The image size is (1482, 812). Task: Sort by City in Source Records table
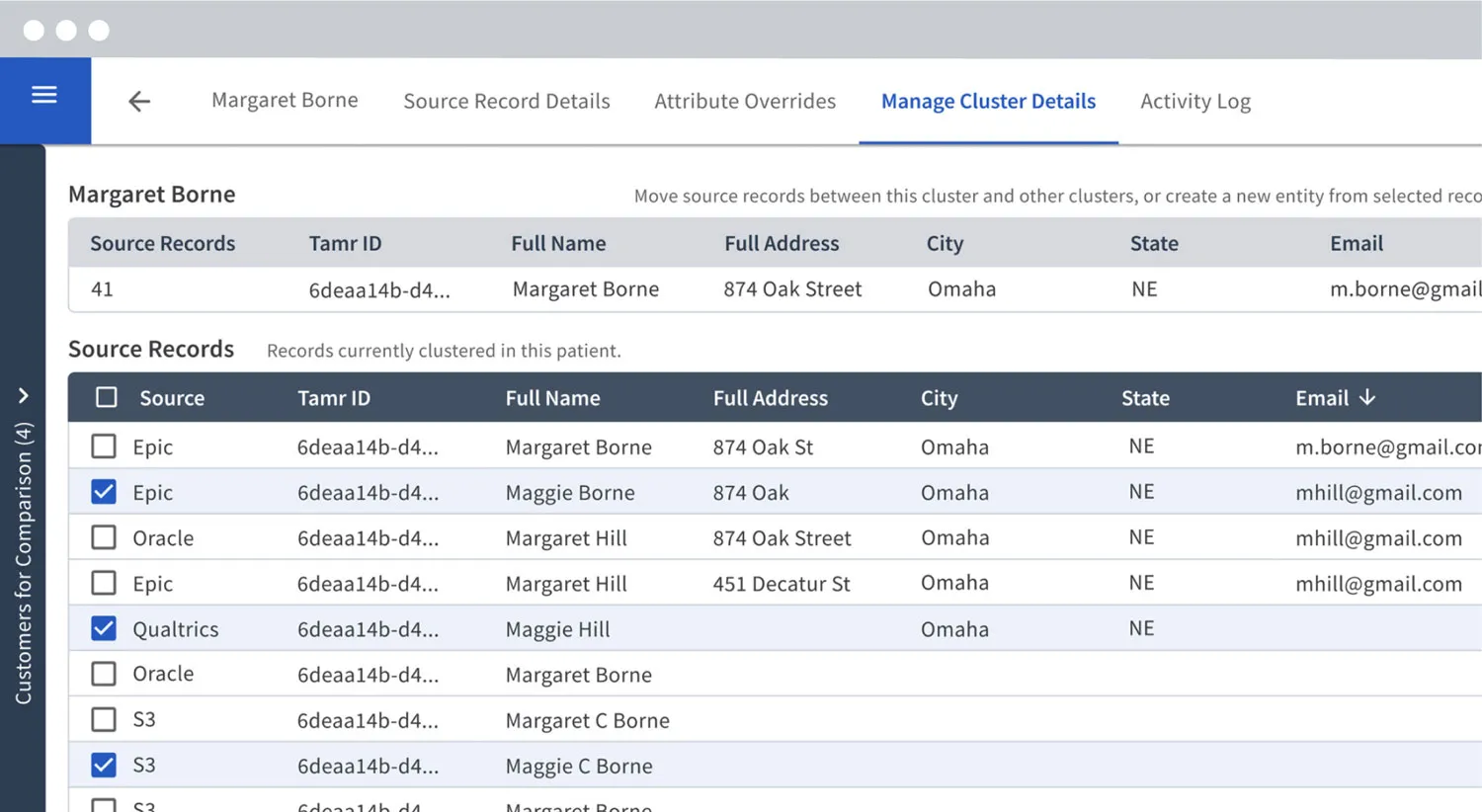point(939,398)
